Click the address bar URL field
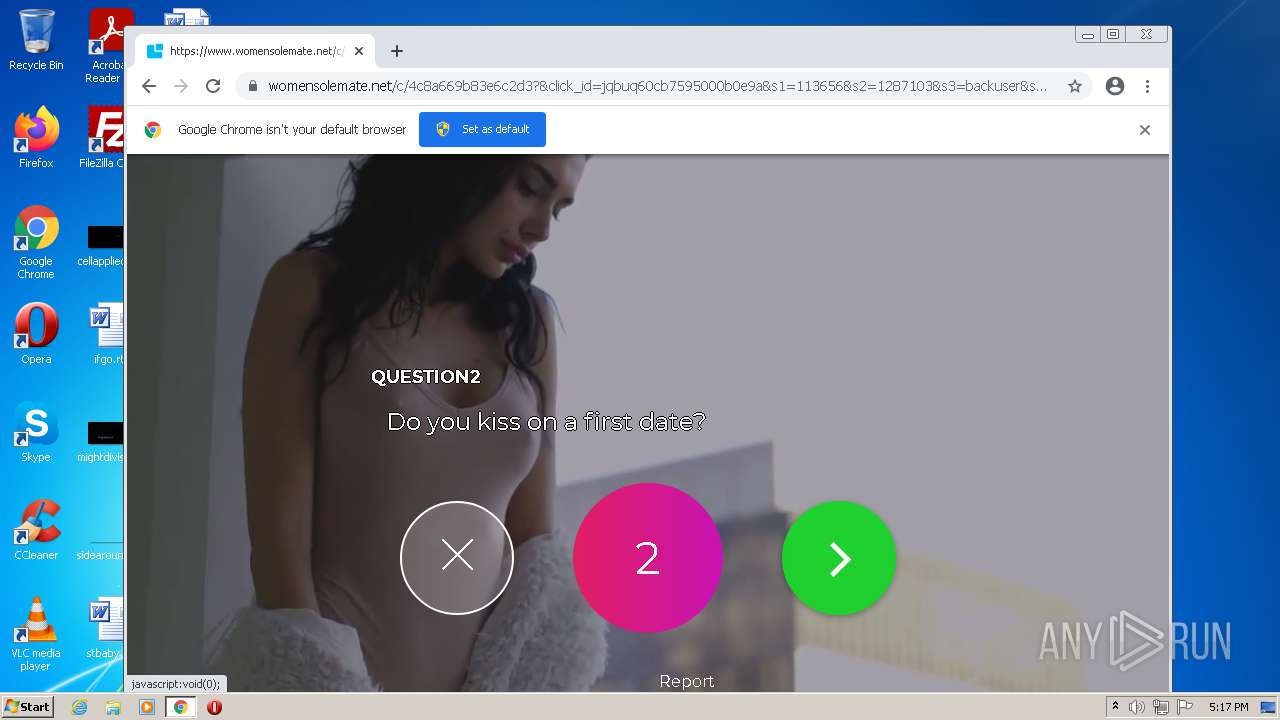This screenshot has width=1280, height=720. [x=657, y=86]
